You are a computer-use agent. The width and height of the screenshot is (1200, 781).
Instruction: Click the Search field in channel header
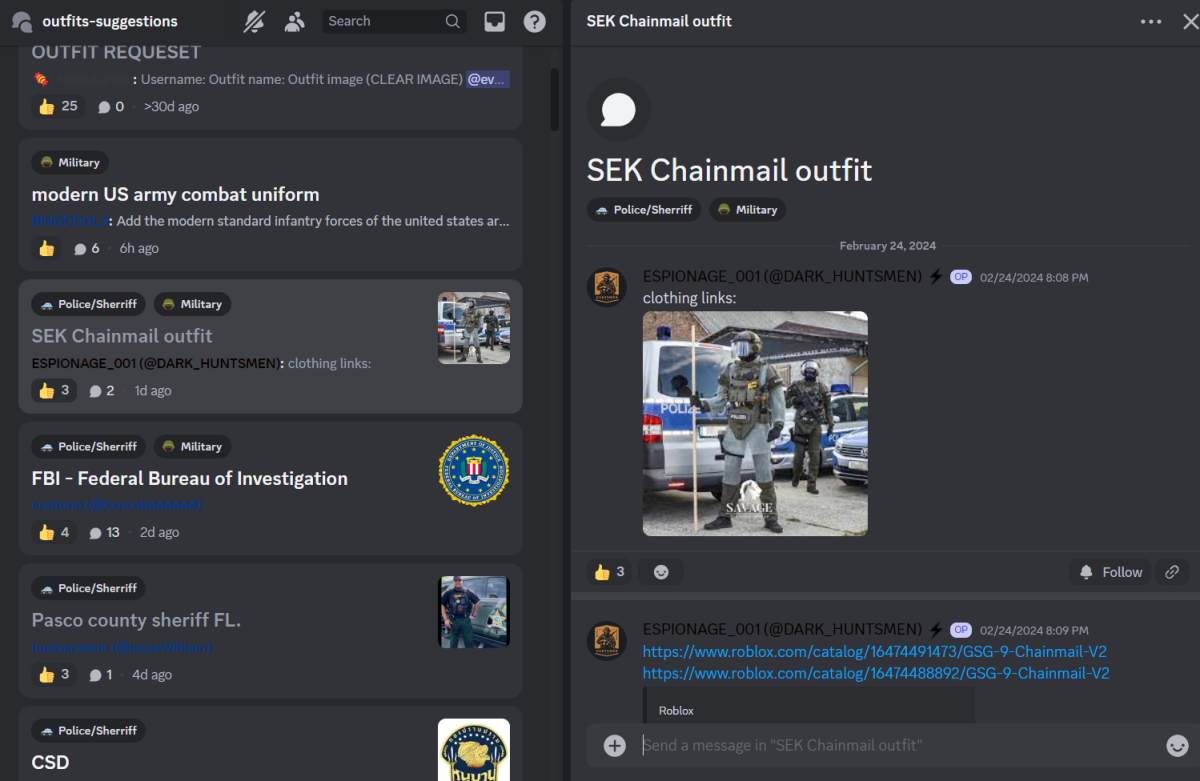(385, 21)
